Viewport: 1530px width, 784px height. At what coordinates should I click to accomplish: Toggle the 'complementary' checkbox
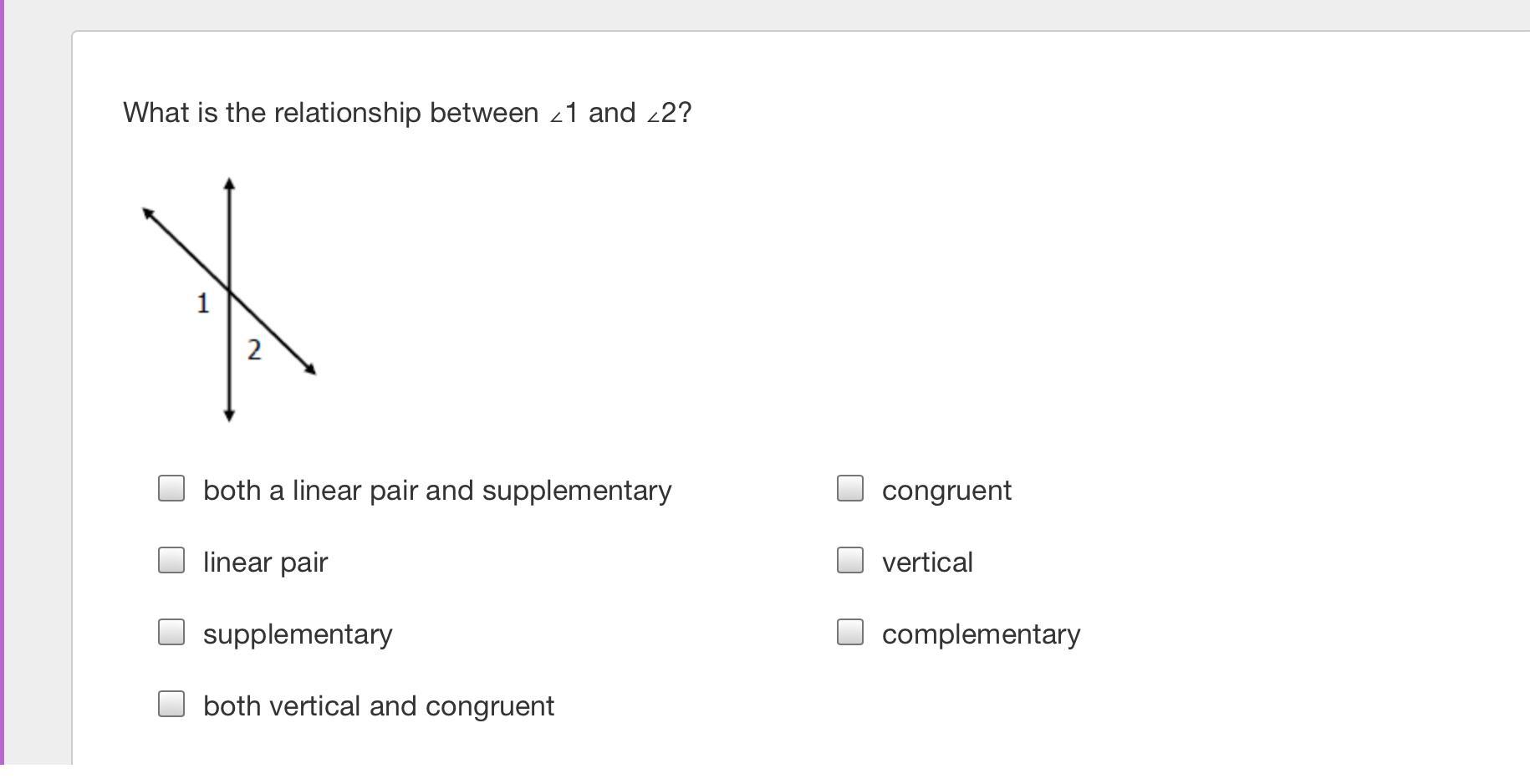(x=850, y=633)
